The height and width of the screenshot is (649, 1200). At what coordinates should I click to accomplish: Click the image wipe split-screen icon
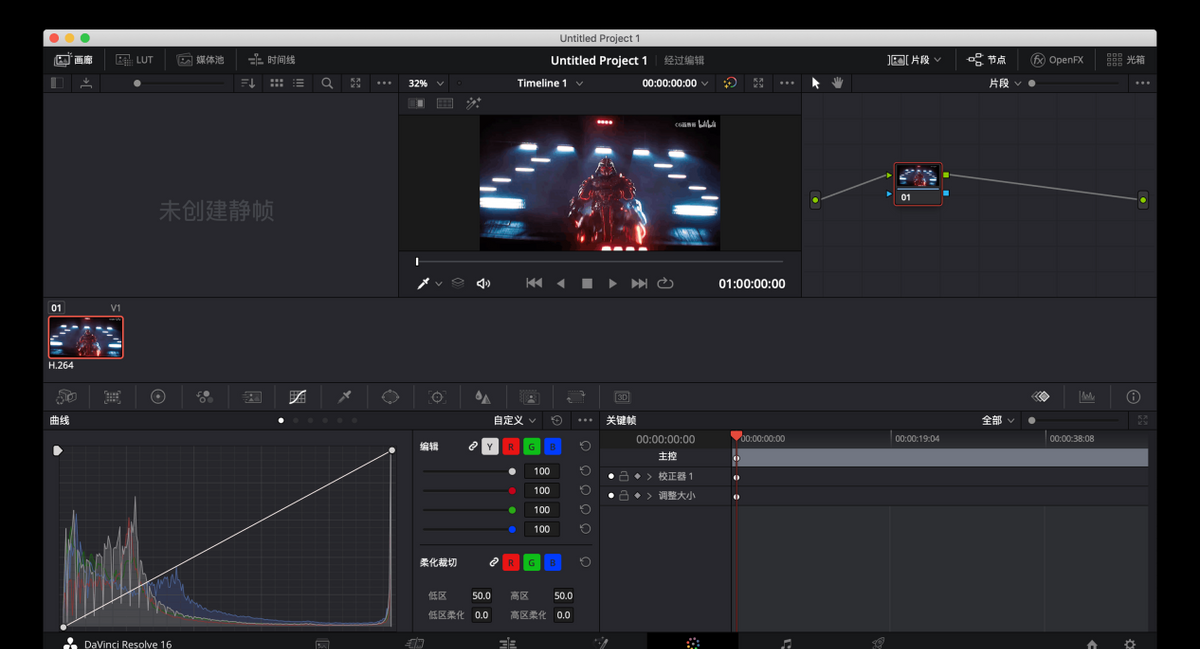[416, 103]
